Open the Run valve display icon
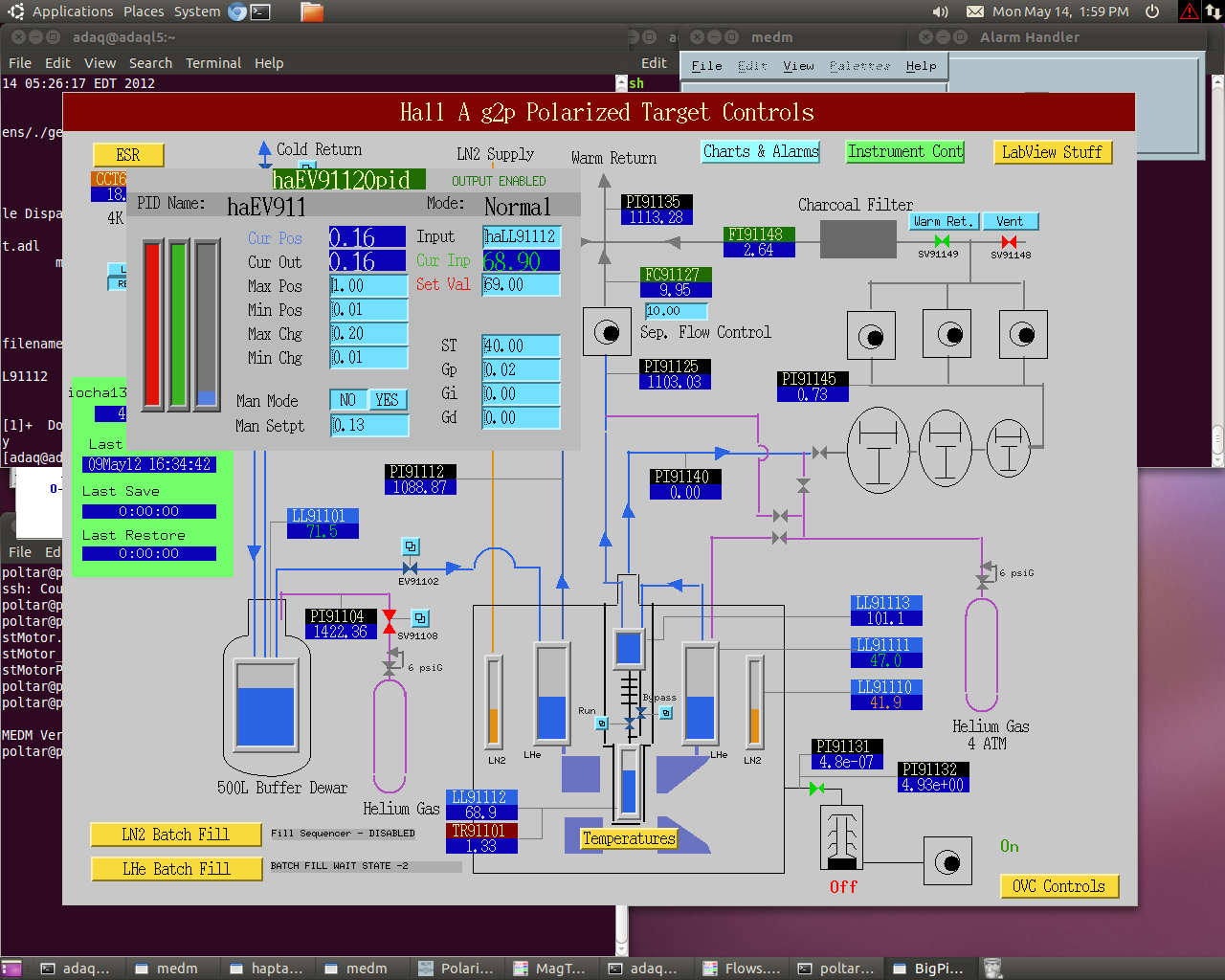Image resolution: width=1225 pixels, height=980 pixels. [602, 724]
